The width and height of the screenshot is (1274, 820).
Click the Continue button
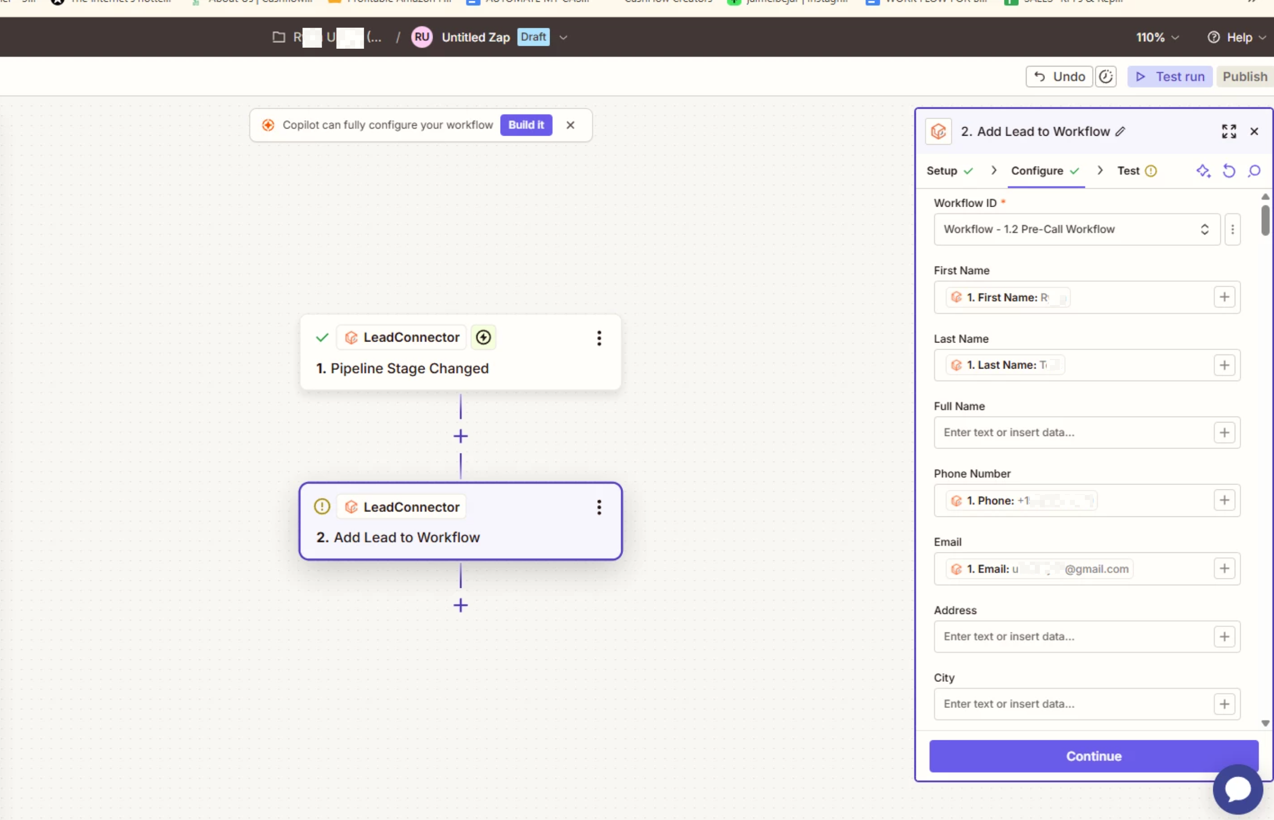1093,756
